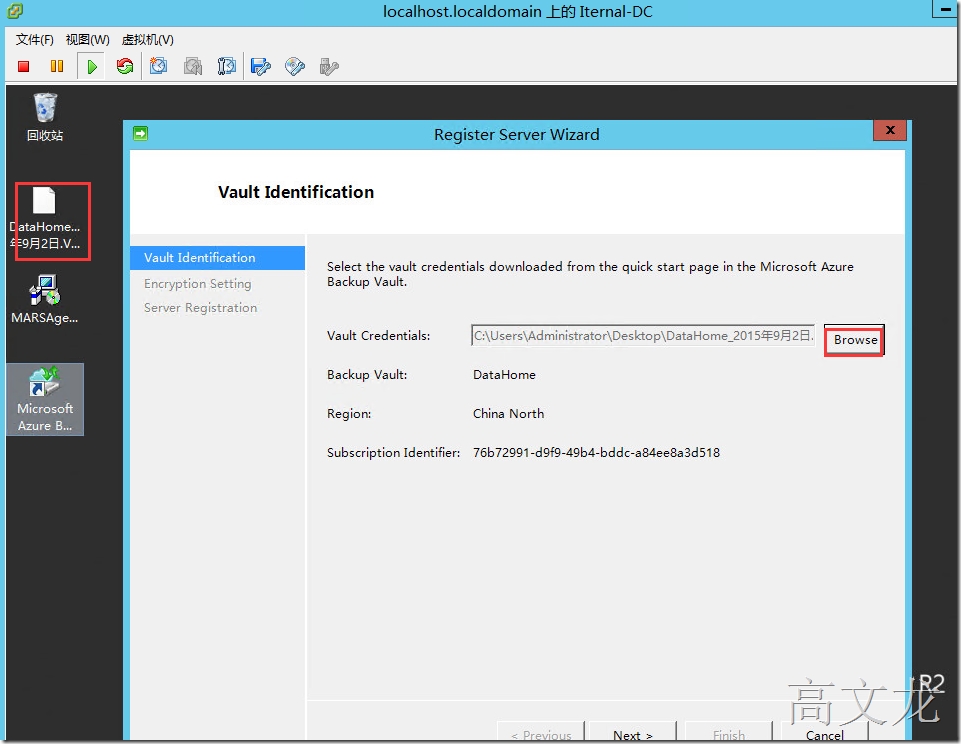Image resolution: width=961 pixels, height=744 pixels.
Task: Click the CD/DVD device toolbar icon
Action: pyautogui.click(x=295, y=66)
